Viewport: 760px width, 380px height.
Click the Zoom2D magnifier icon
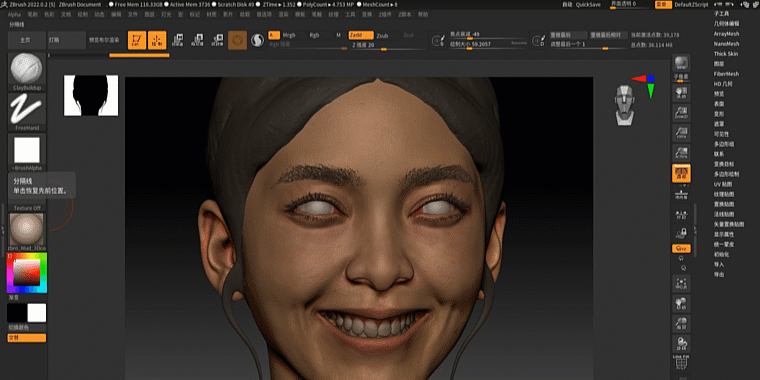click(681, 113)
